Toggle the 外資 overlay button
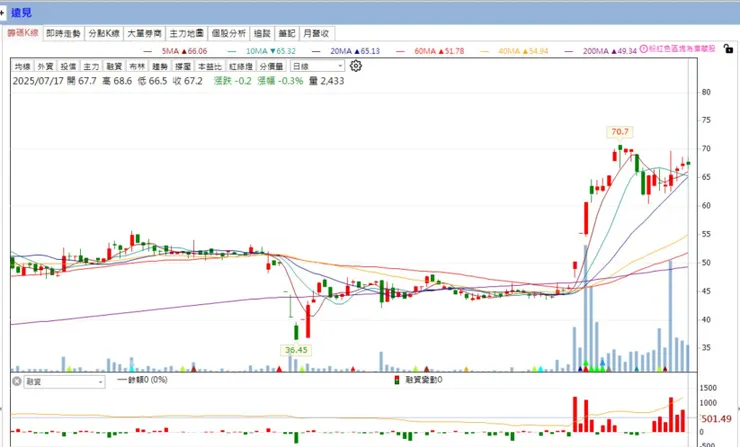The height and width of the screenshot is (447, 740). 45,66
